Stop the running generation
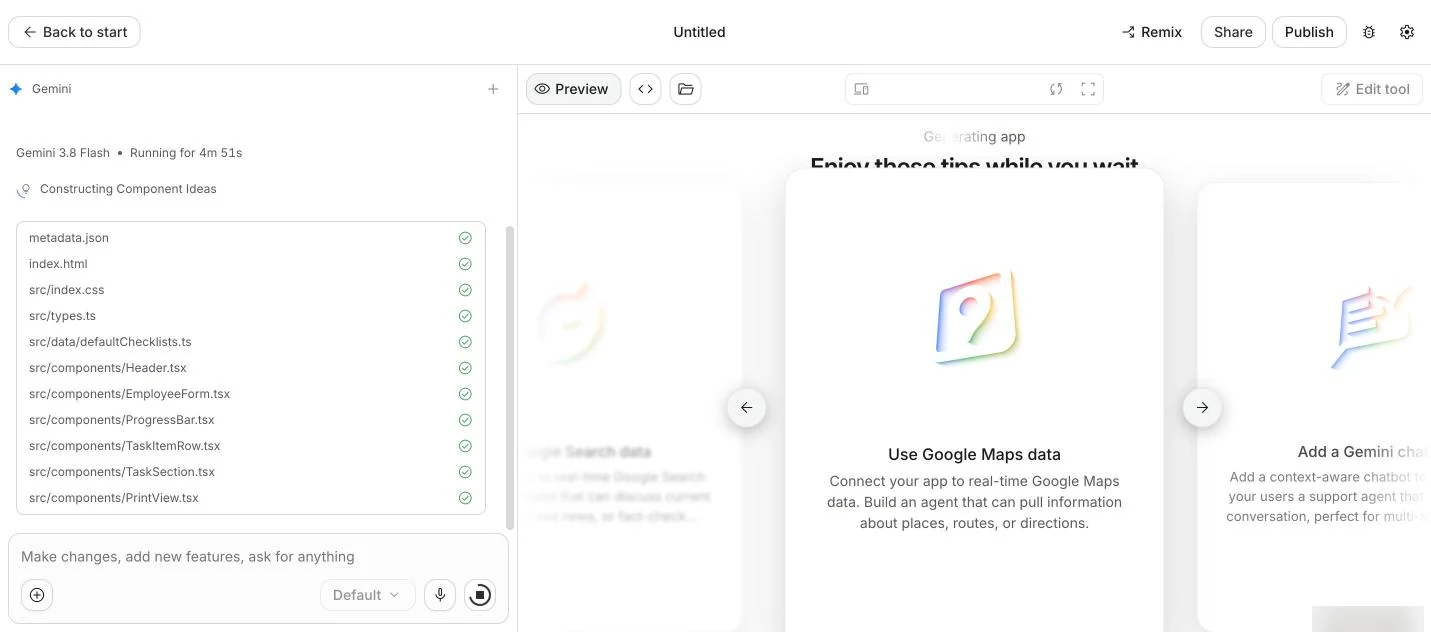Image resolution: width=1431 pixels, height=632 pixels. pos(480,595)
